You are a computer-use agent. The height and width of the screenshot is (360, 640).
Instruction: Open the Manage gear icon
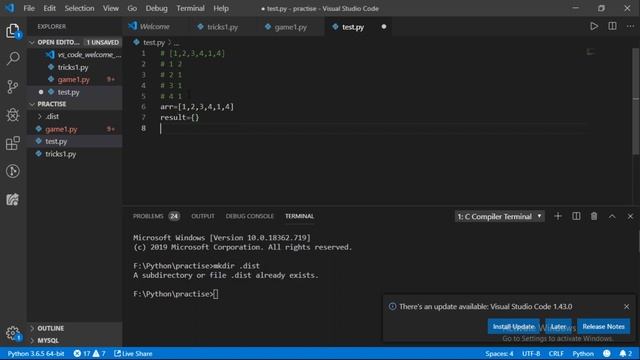pyautogui.click(x=13, y=333)
